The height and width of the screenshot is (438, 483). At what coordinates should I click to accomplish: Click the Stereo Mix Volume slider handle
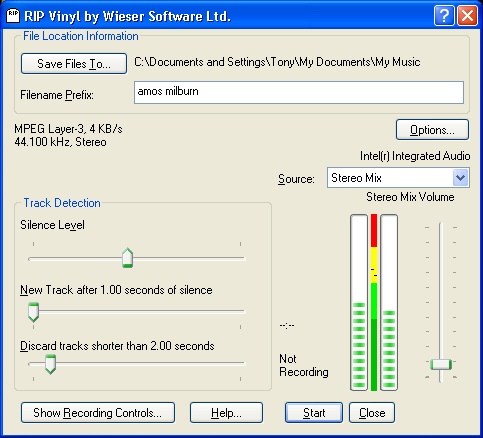(441, 364)
